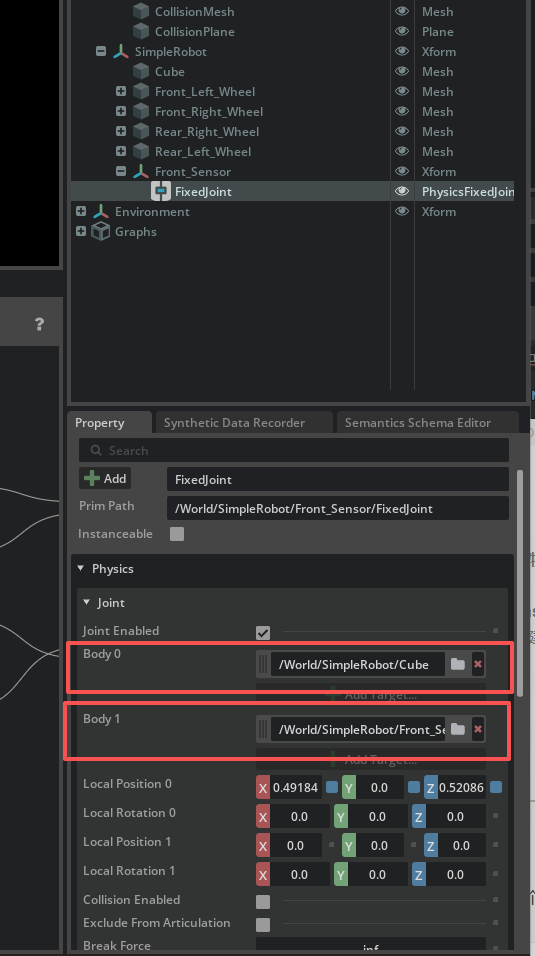Viewport: 535px width, 956px height.
Task: Click the question mark help icon
Action: coord(39,324)
